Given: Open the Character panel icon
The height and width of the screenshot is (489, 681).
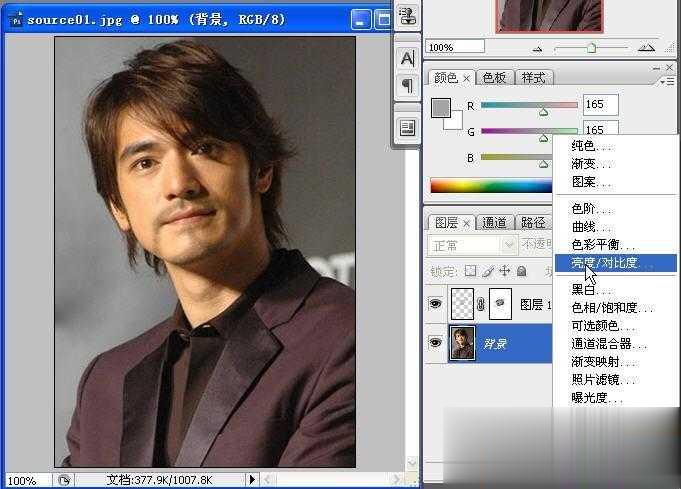Looking at the screenshot, I should (407, 58).
